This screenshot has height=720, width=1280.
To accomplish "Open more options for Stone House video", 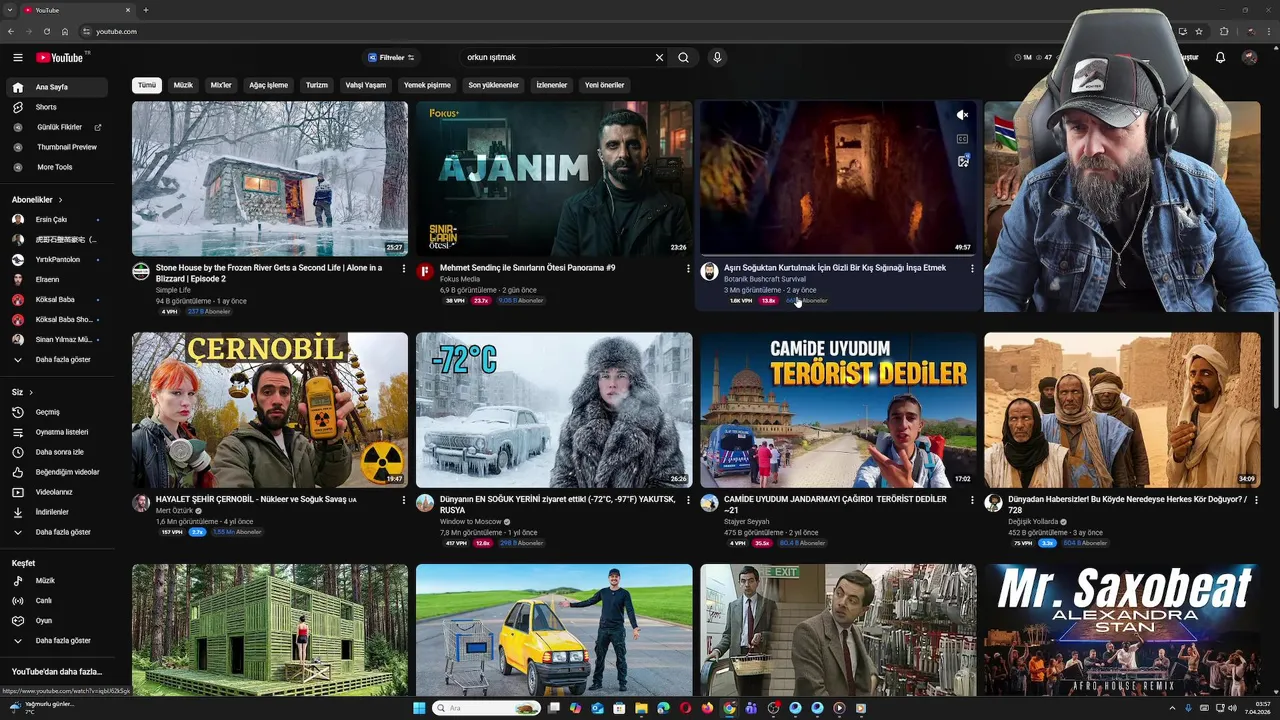I will (404, 268).
